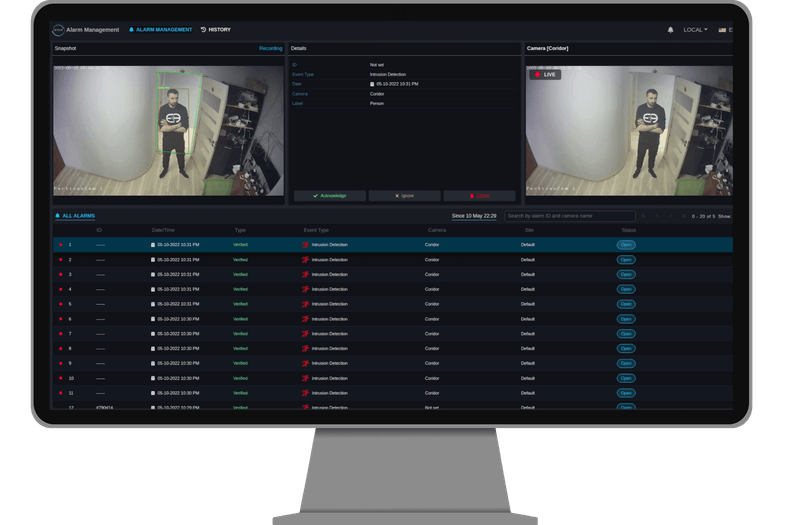Click the intrusion detection icon in row 7
Viewport: 812px width, 525px height.
(x=305, y=334)
